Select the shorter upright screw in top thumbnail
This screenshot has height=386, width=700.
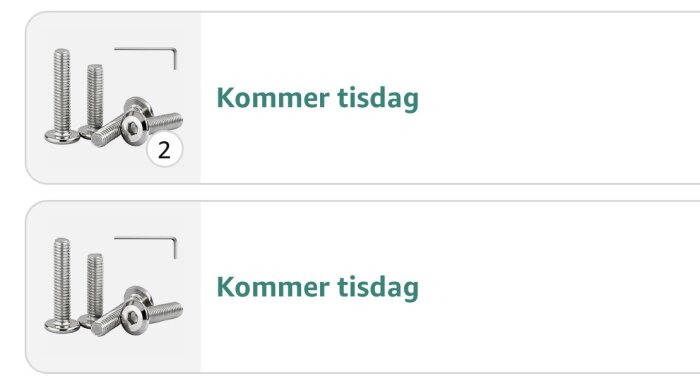pos(94,100)
